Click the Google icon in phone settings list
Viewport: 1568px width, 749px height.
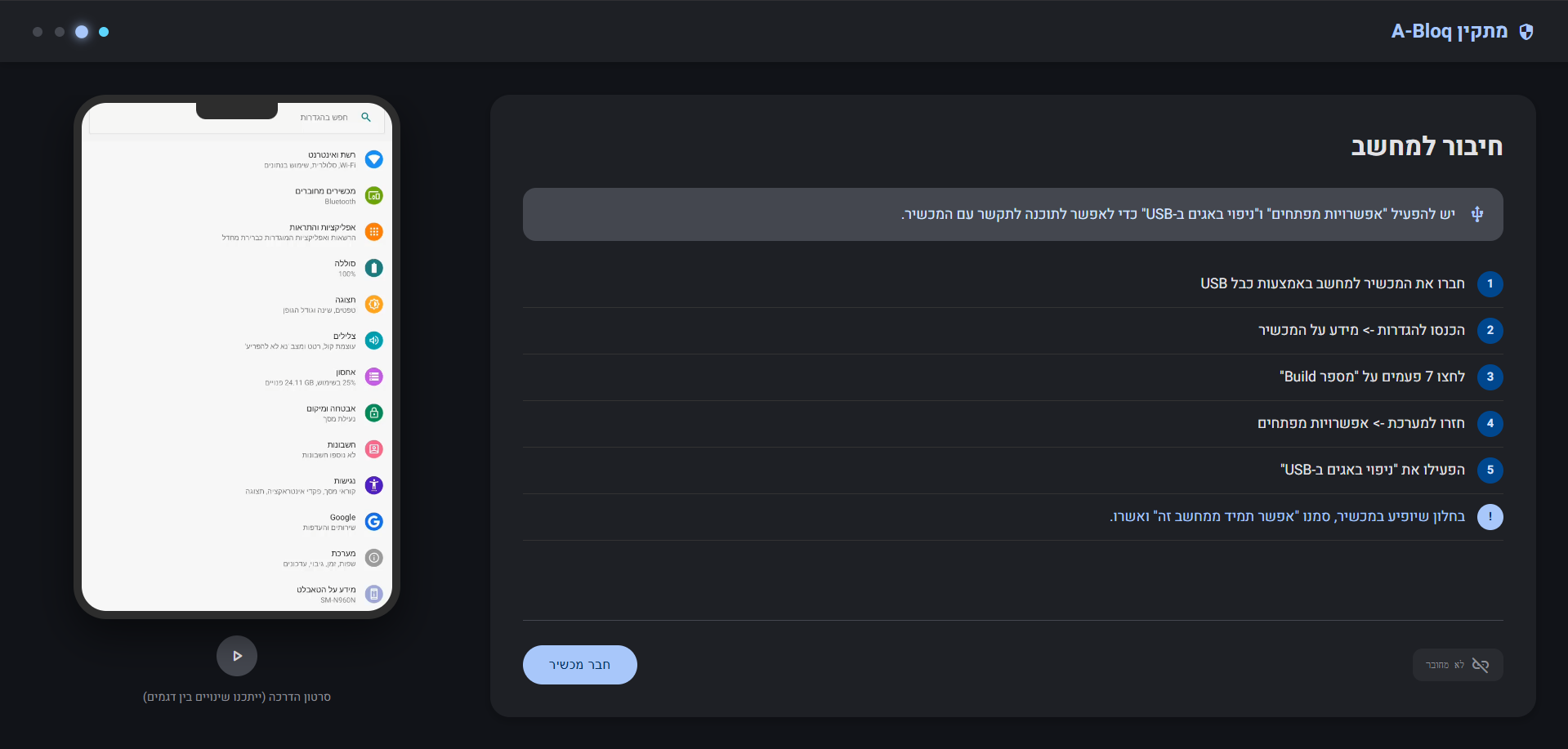click(x=374, y=522)
